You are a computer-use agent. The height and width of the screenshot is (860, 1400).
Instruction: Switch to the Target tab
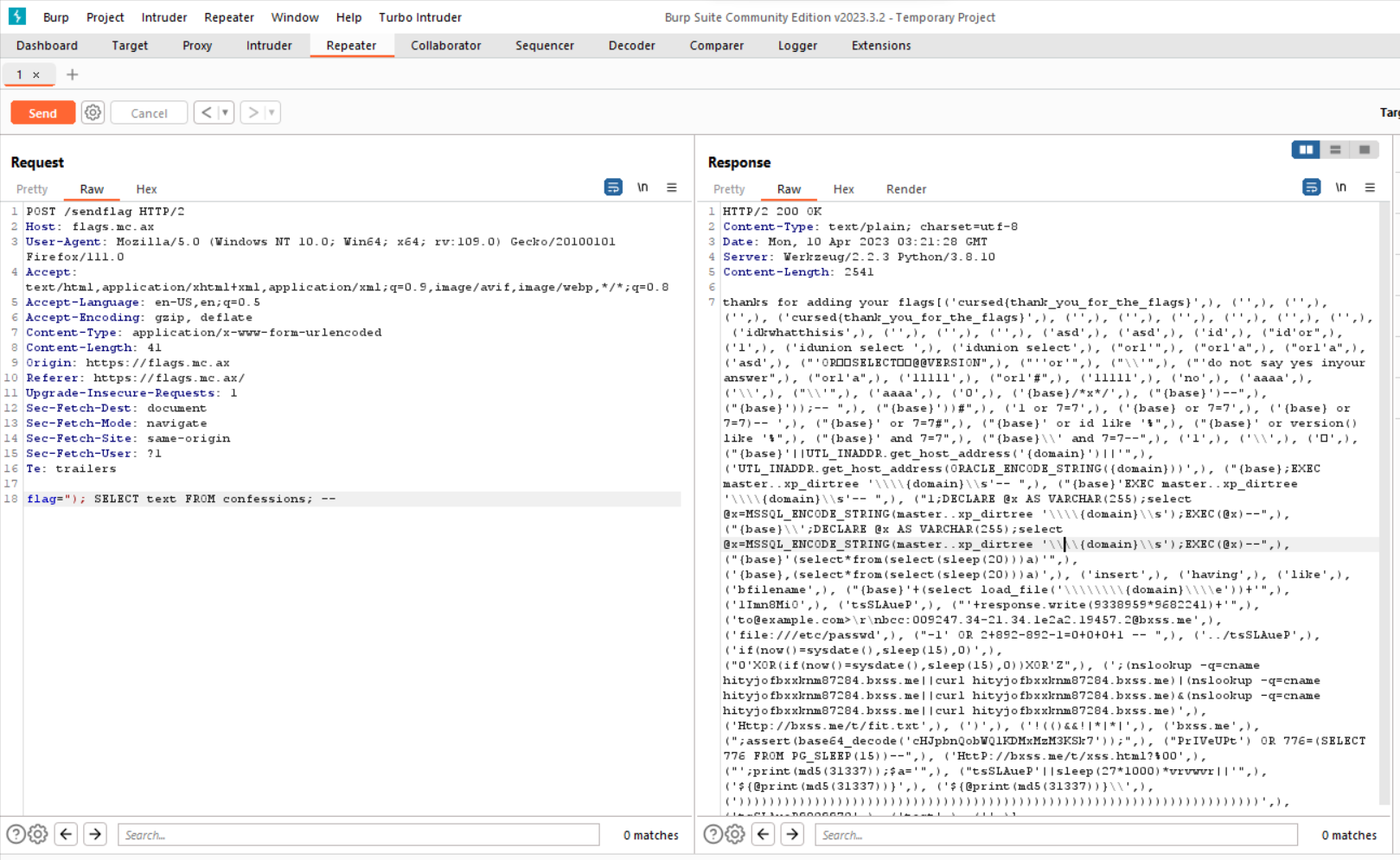(130, 46)
